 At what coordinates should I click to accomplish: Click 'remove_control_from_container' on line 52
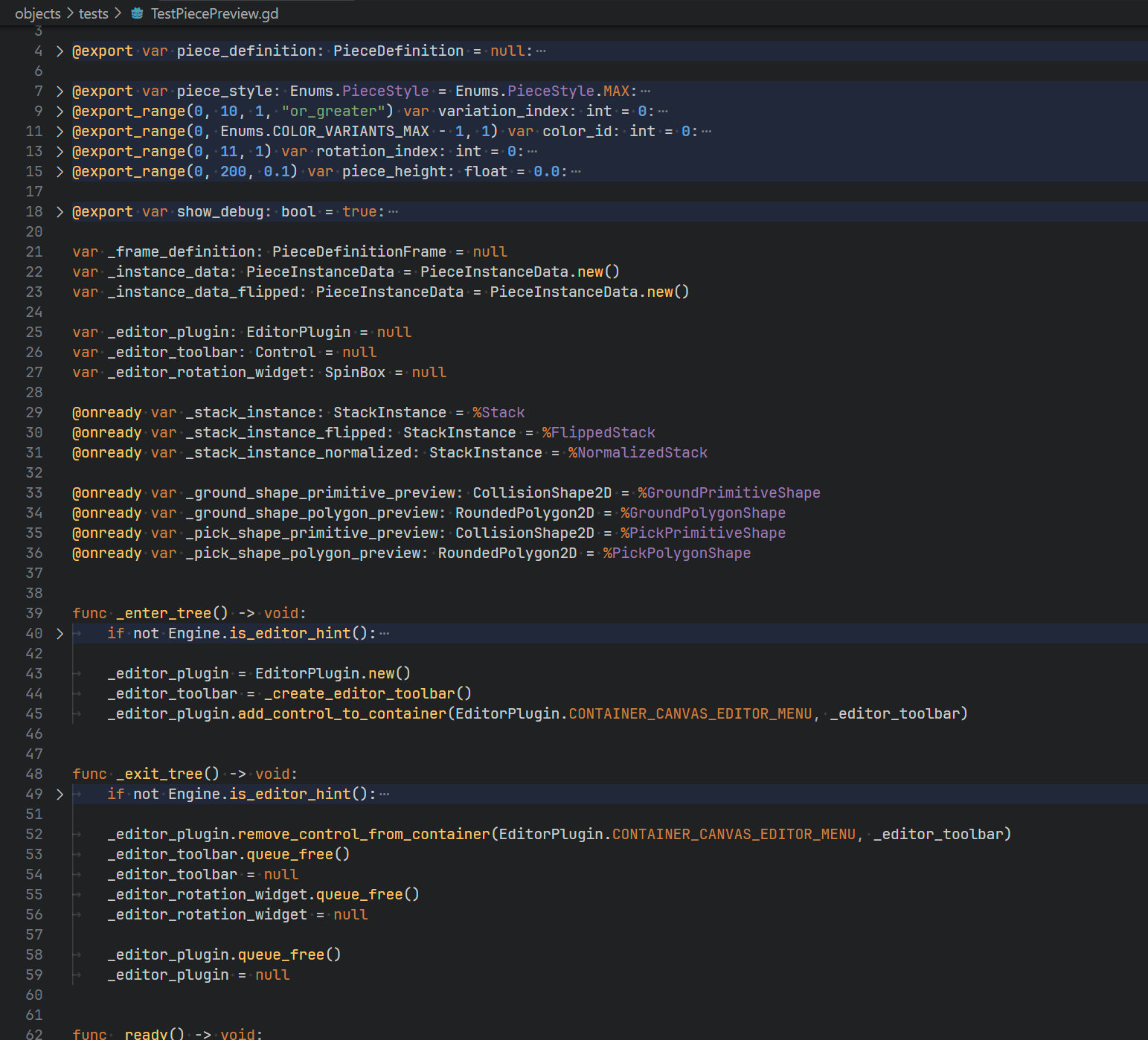tap(364, 835)
